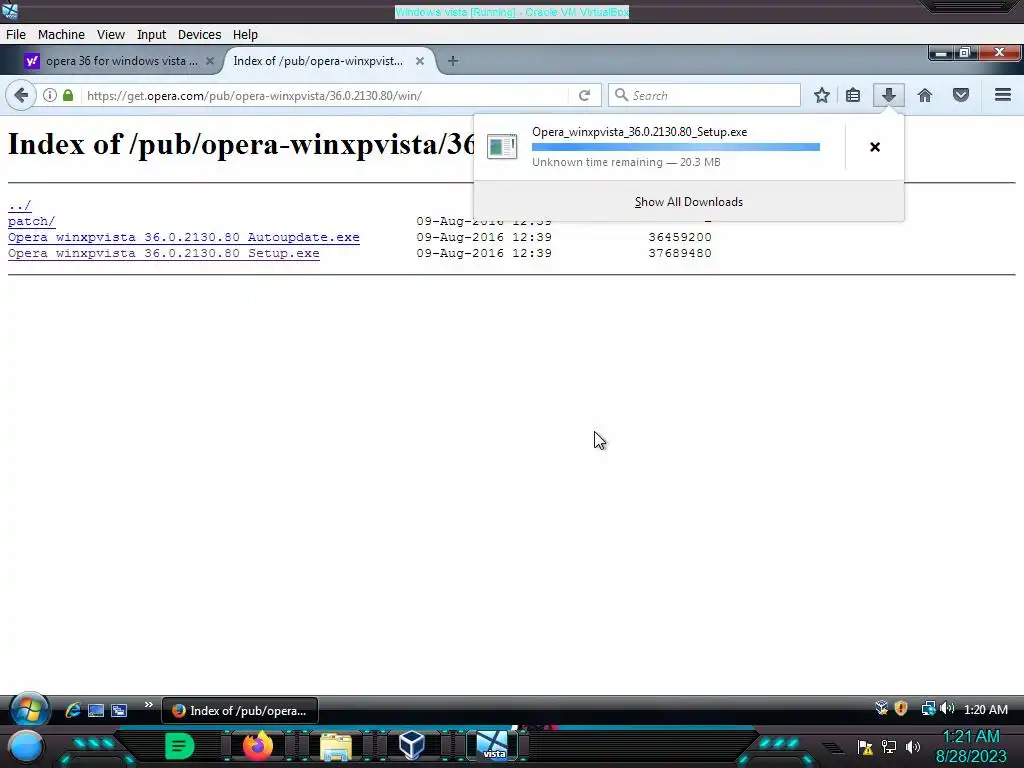Click Firefox 'Index of /pub/opera...' taskbar button
Viewport: 1024px width, 768px height.
pos(240,710)
